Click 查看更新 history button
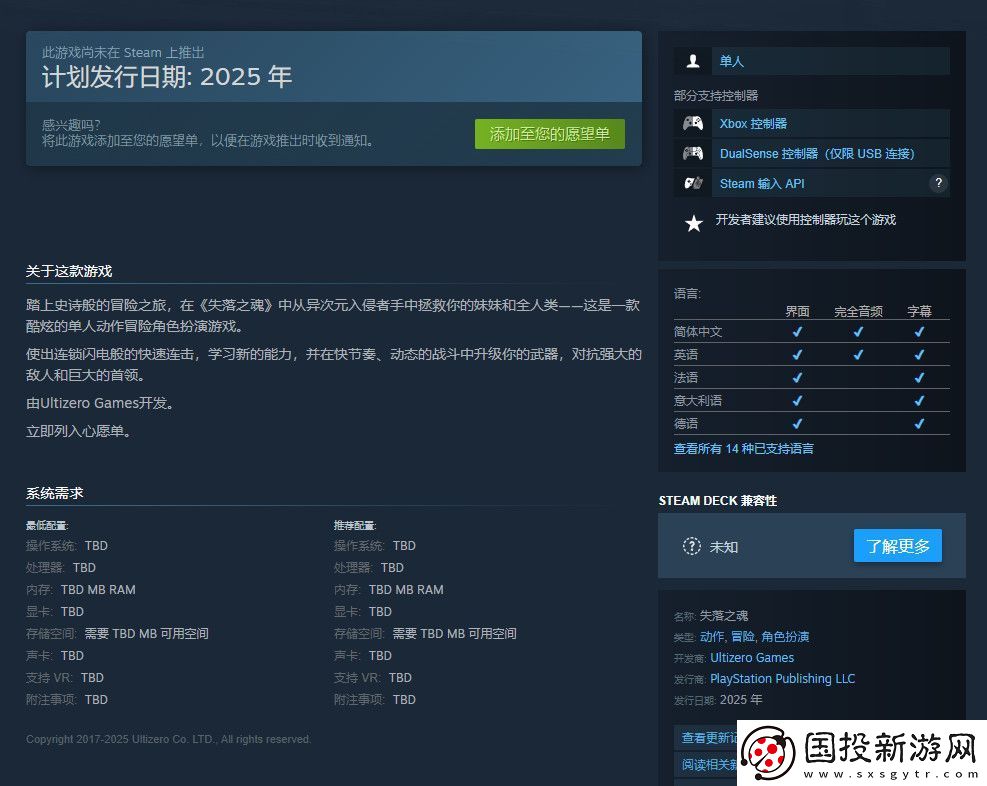 point(709,738)
